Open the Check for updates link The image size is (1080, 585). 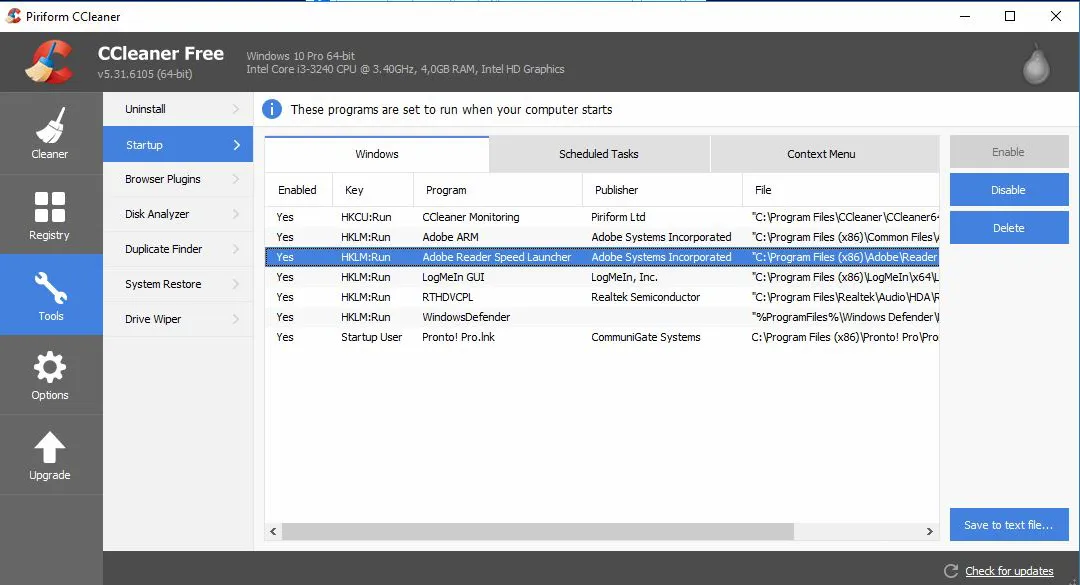point(1009,571)
